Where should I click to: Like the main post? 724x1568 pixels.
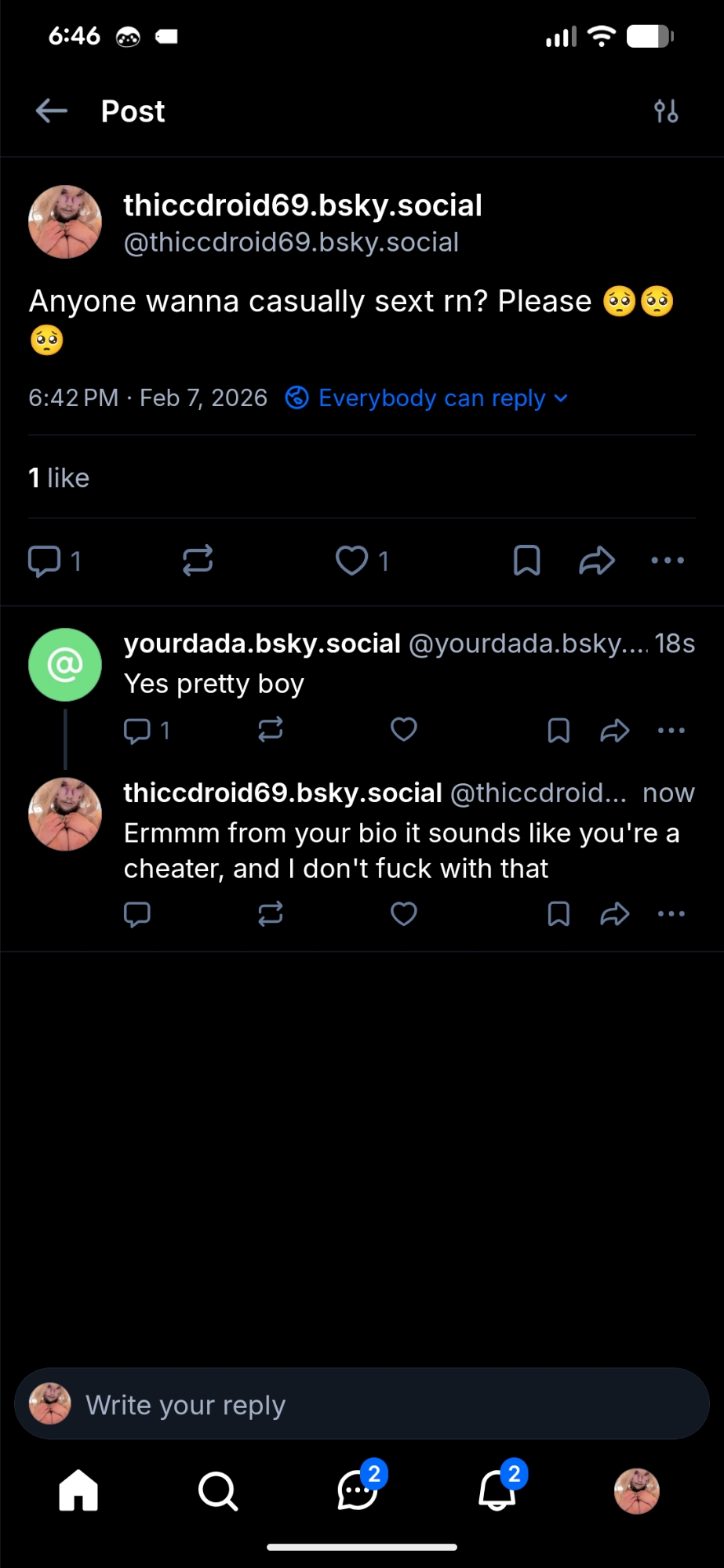point(352,561)
